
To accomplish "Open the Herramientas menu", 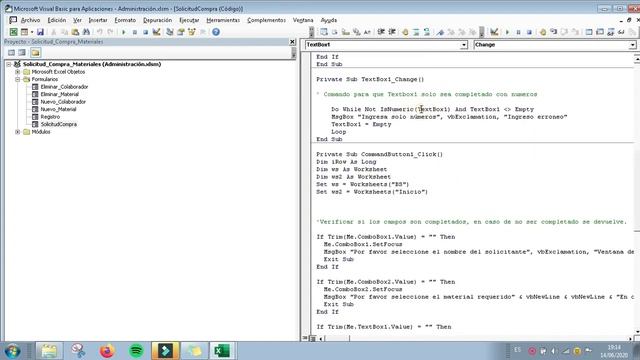I will (223, 20).
